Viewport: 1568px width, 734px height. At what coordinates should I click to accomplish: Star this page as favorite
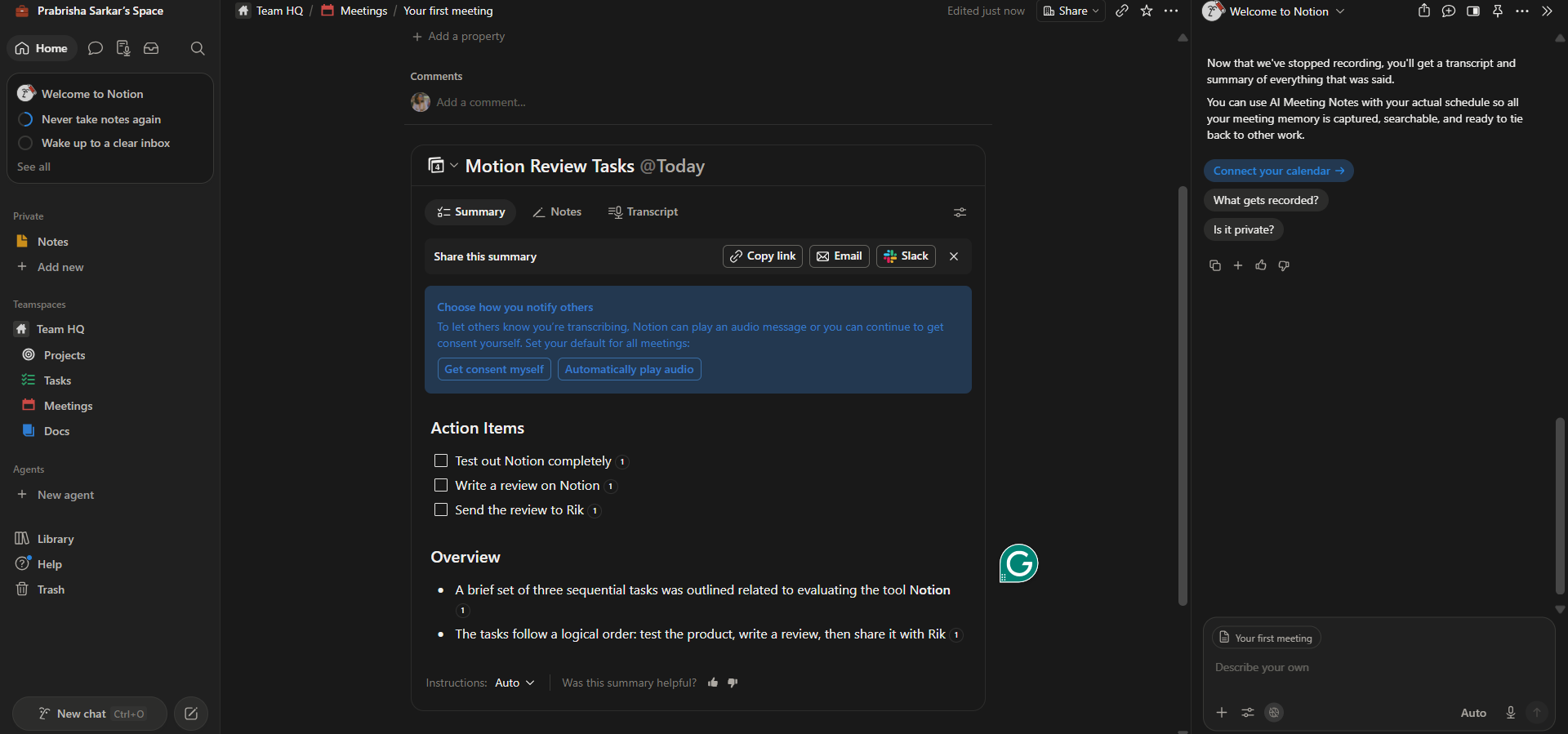tap(1147, 11)
